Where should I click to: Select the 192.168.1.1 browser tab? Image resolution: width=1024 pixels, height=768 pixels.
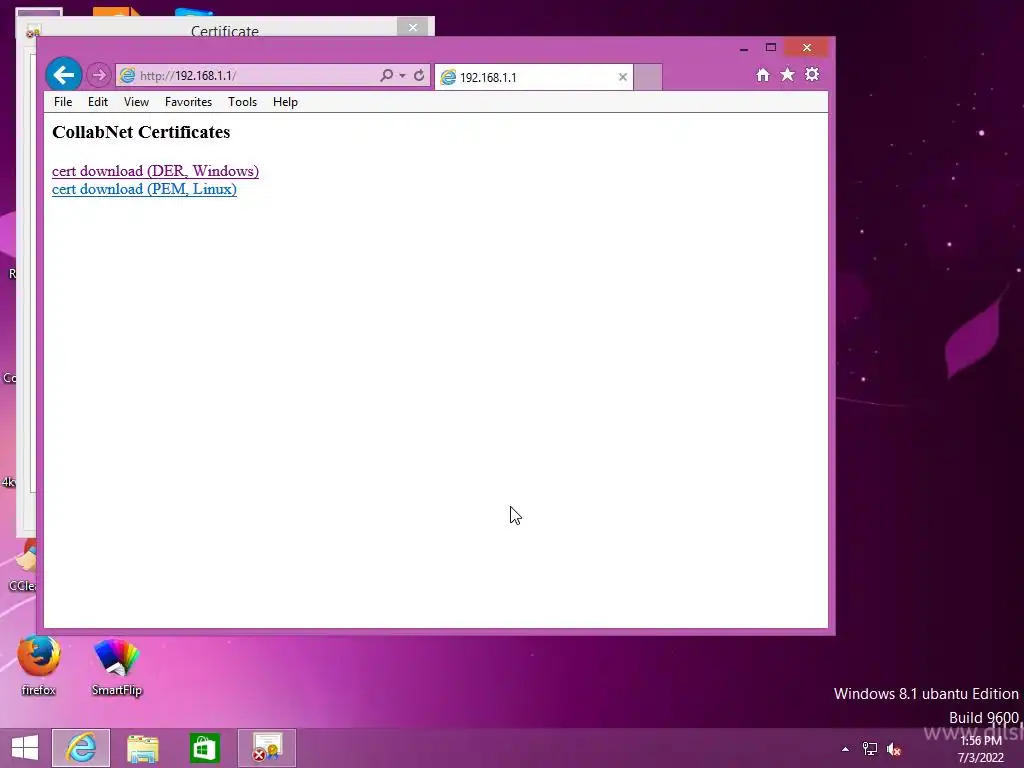pyautogui.click(x=533, y=77)
